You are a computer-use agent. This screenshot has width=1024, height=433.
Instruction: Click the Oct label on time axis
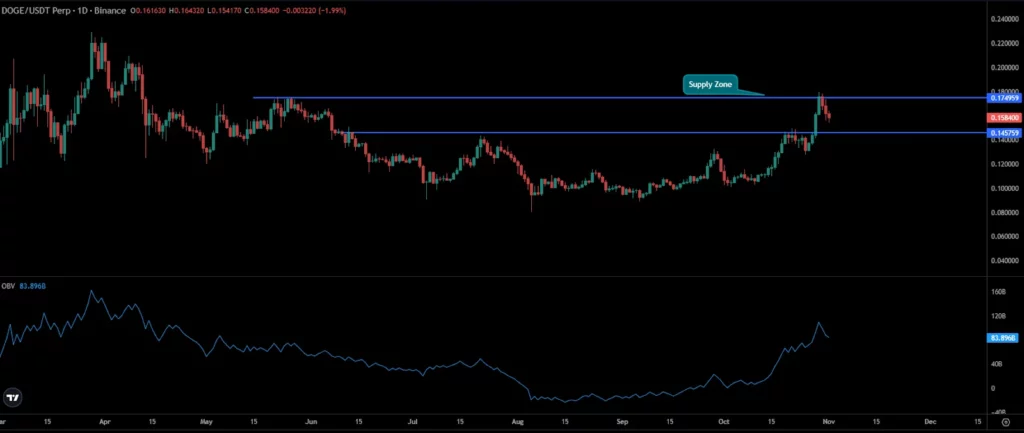tap(724, 423)
